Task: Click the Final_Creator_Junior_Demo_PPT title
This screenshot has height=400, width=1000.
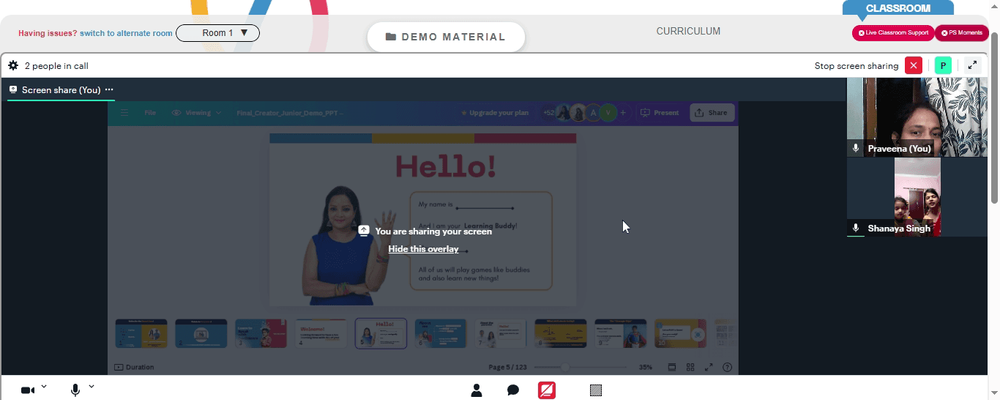Action: point(290,113)
